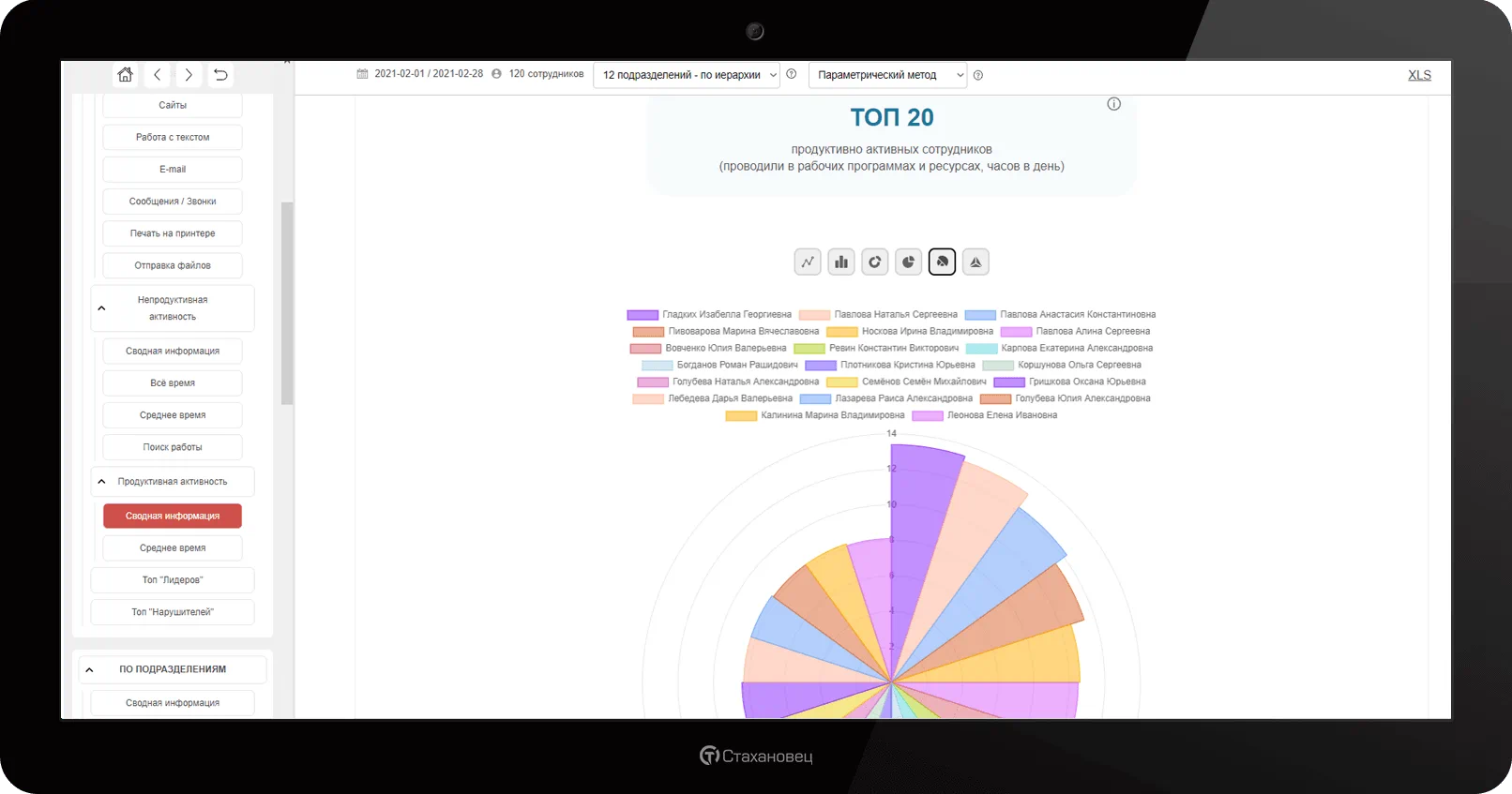The width and height of the screenshot is (1512, 794).
Task: Open the calendar date range icon
Action: [x=362, y=74]
